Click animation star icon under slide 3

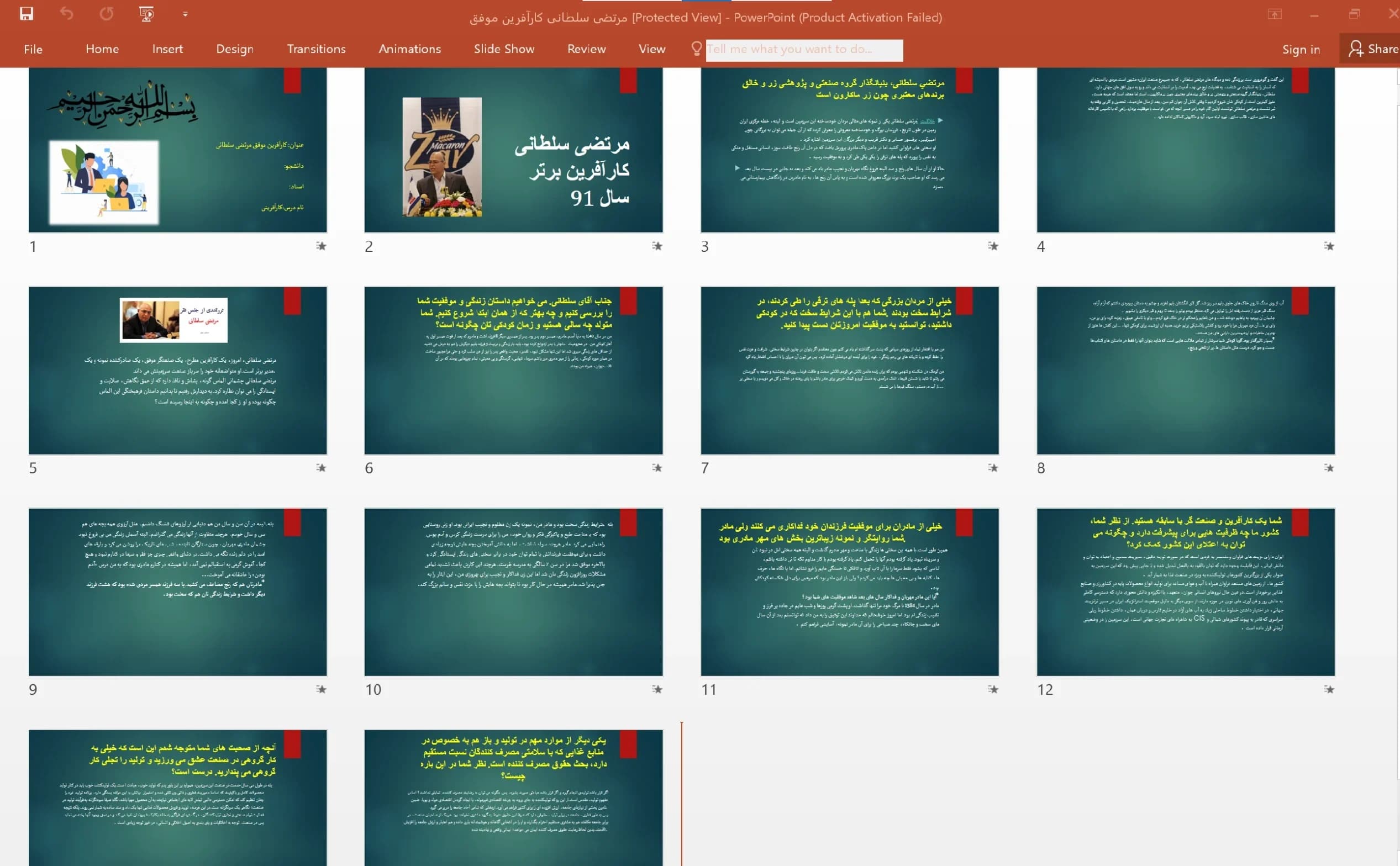click(x=993, y=246)
